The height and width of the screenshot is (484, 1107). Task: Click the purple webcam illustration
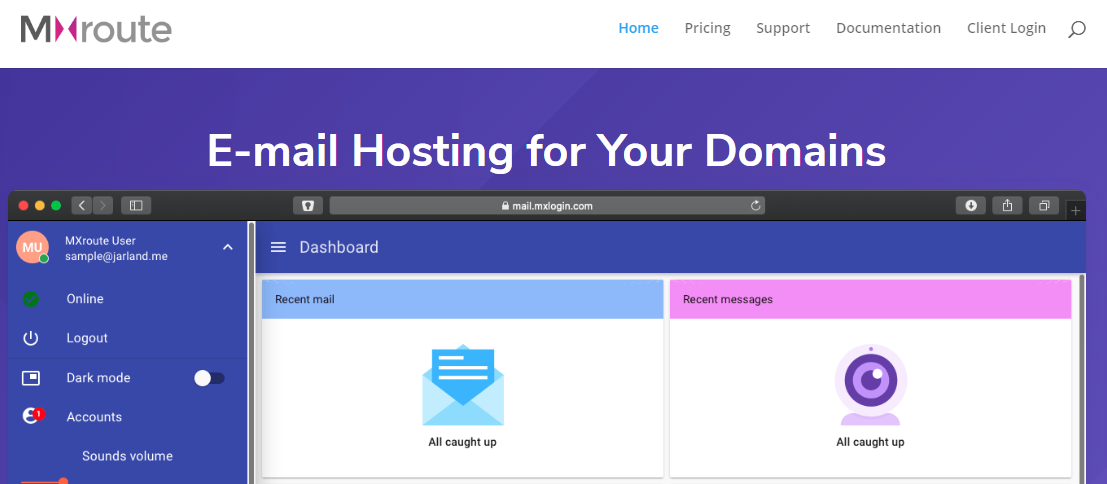(870, 385)
